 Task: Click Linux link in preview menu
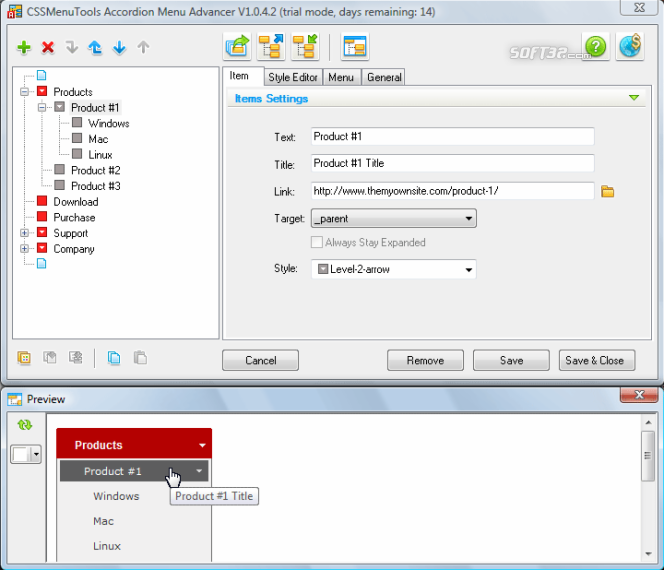[x=107, y=546]
